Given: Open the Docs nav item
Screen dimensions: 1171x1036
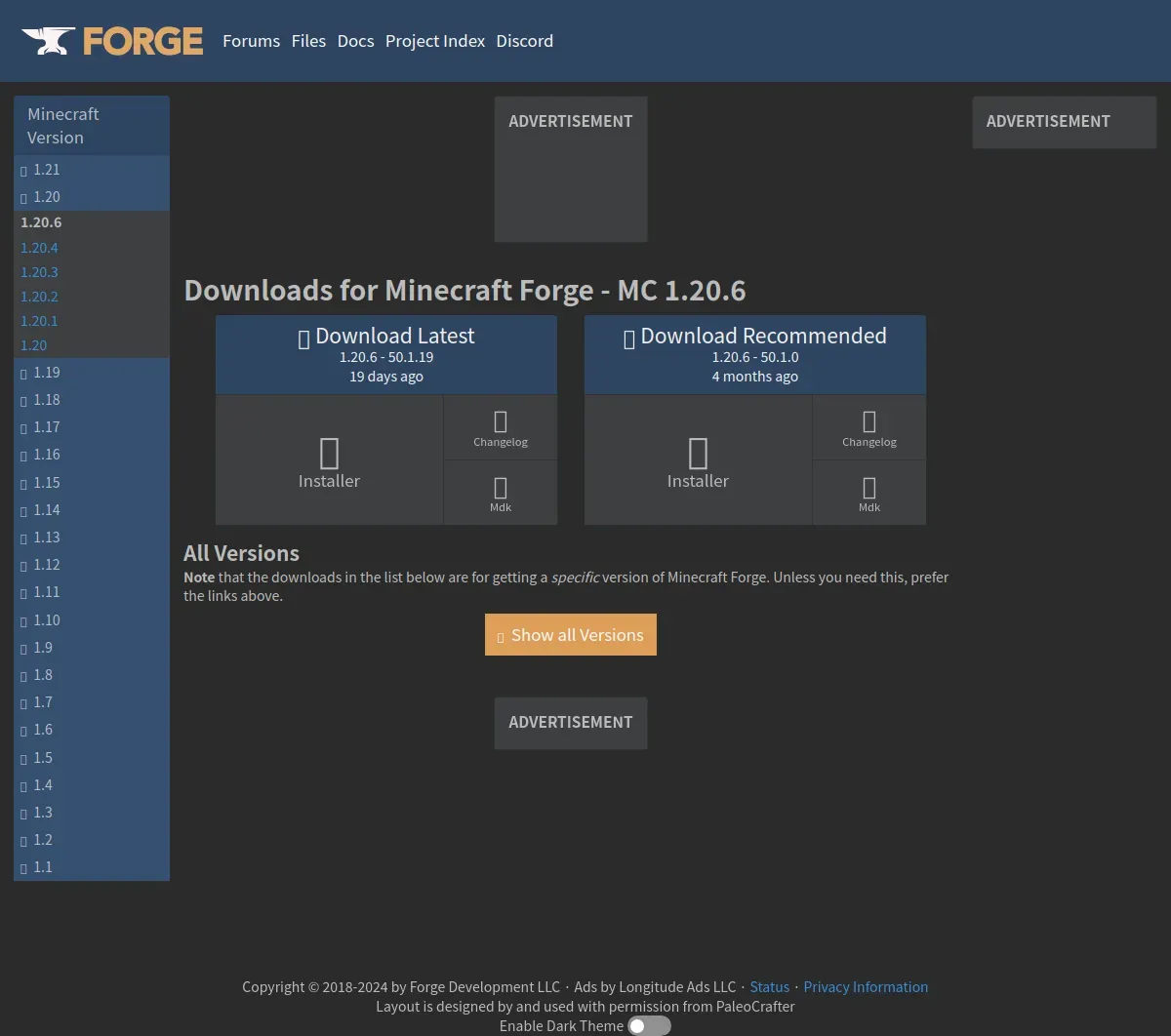Looking at the screenshot, I should point(355,41).
